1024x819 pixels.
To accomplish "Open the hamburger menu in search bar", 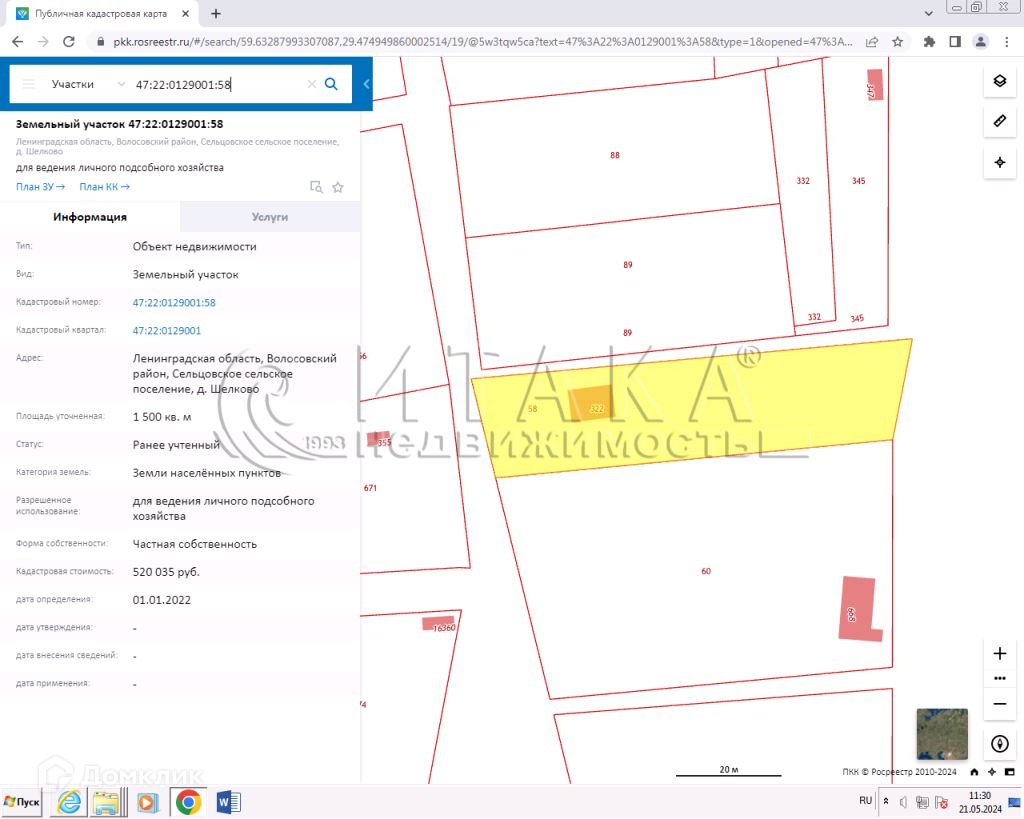I will point(29,85).
